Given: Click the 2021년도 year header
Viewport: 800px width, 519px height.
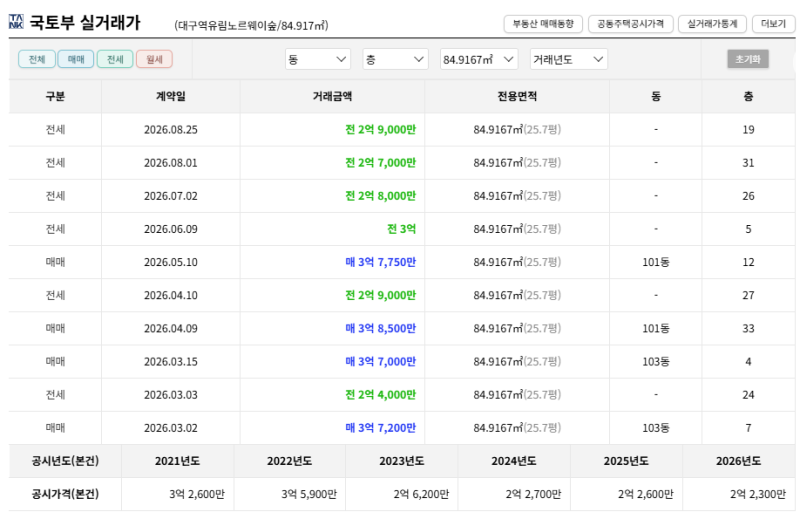Looking at the screenshot, I should (x=178, y=461).
